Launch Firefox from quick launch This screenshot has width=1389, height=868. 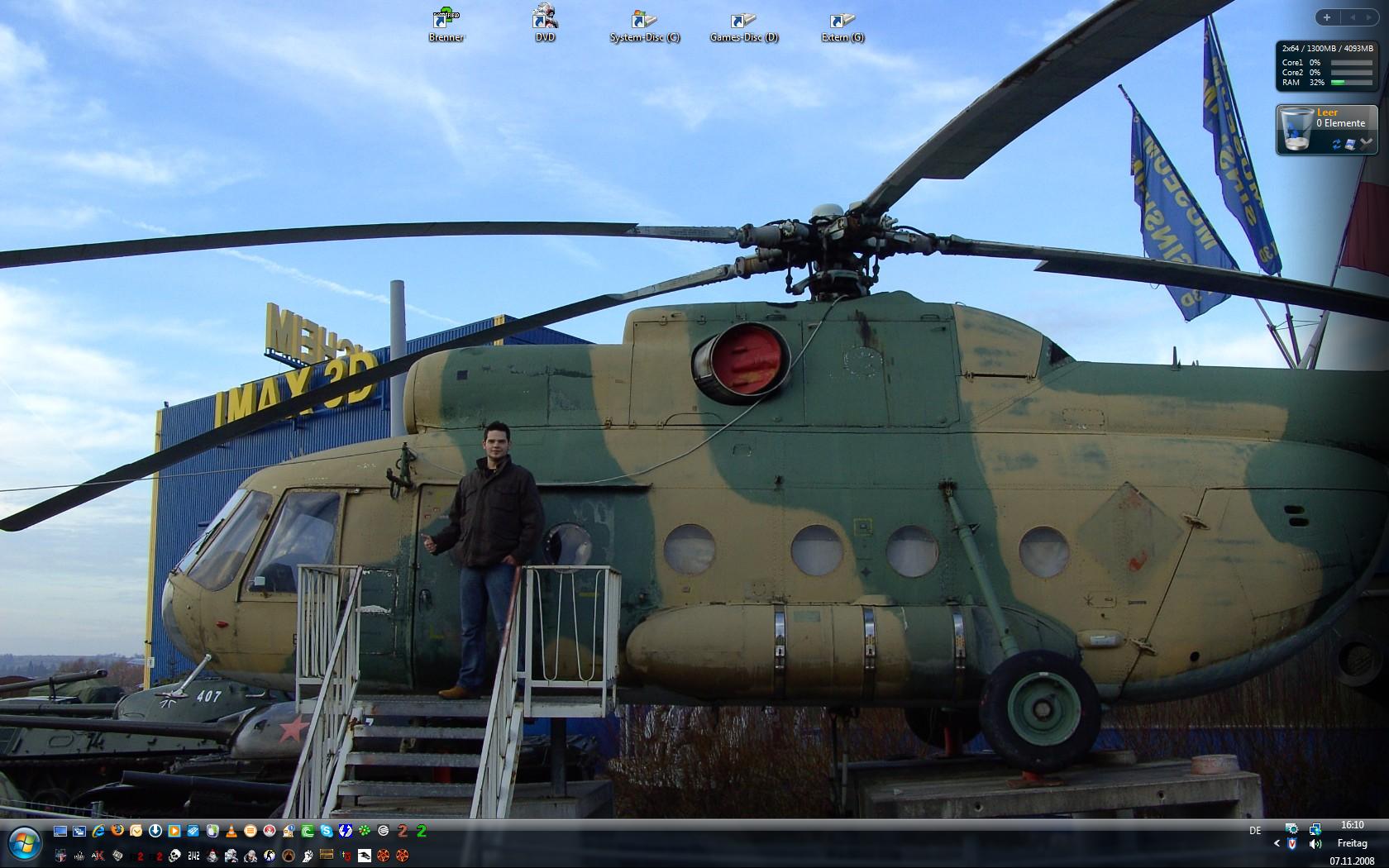tap(117, 831)
